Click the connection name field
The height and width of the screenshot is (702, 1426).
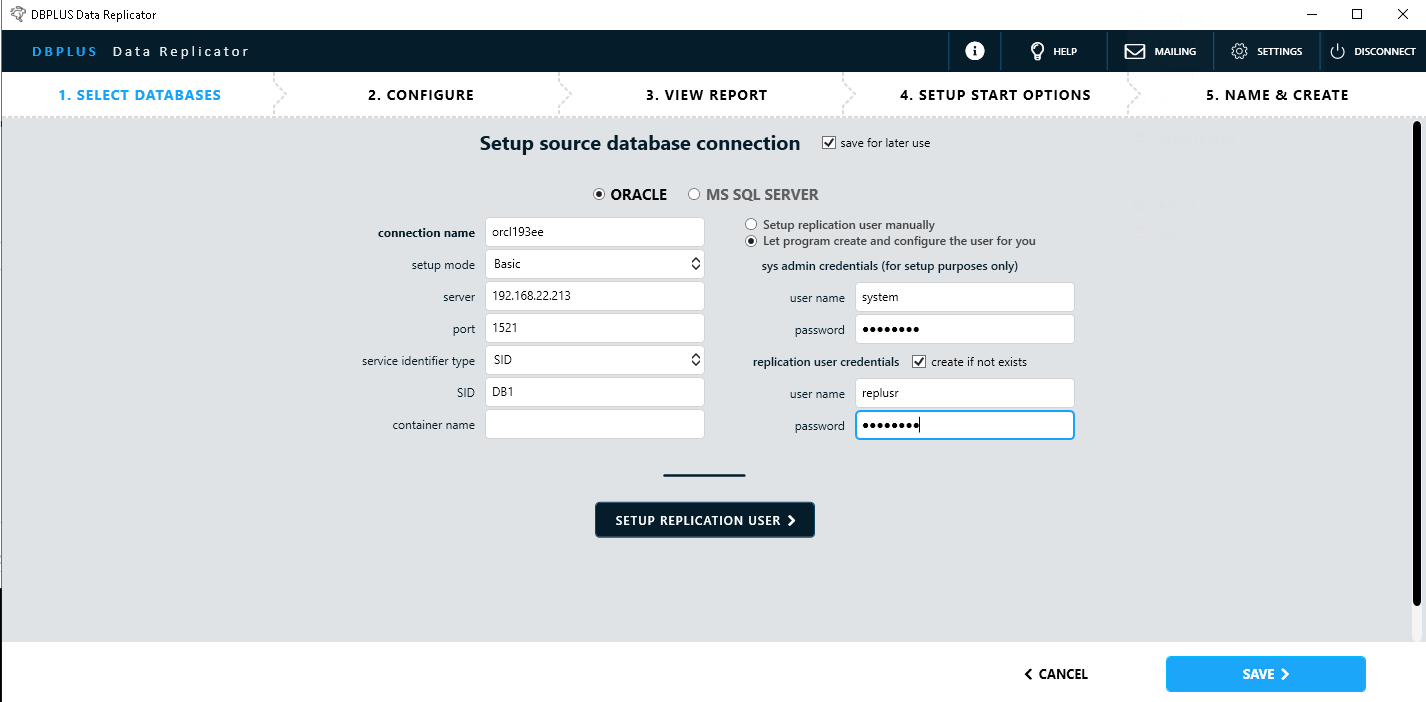coord(595,232)
